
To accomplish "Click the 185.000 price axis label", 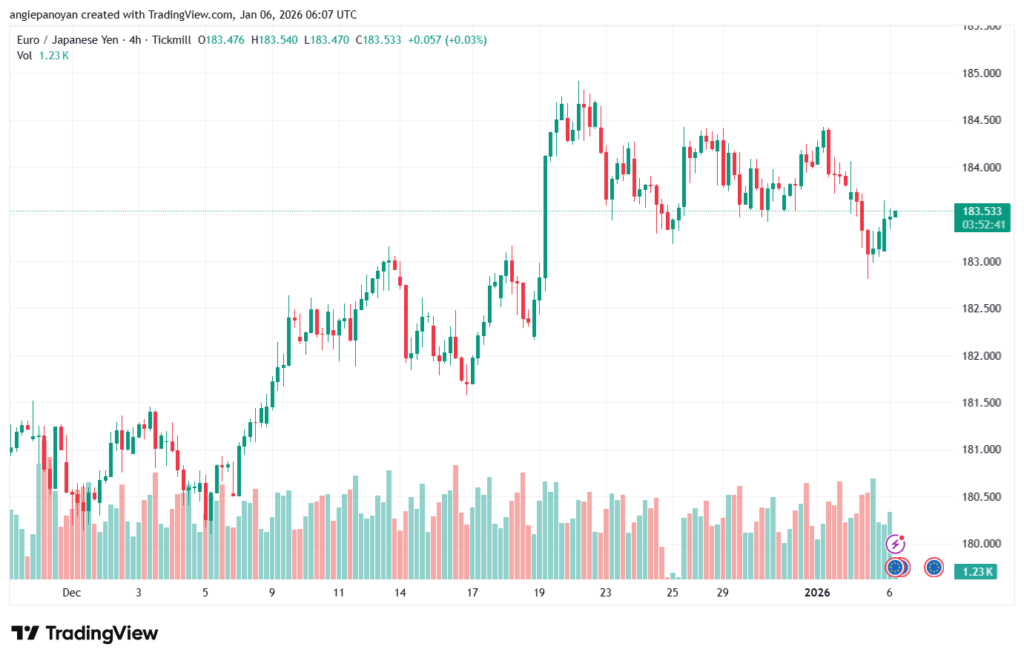I will (980, 74).
